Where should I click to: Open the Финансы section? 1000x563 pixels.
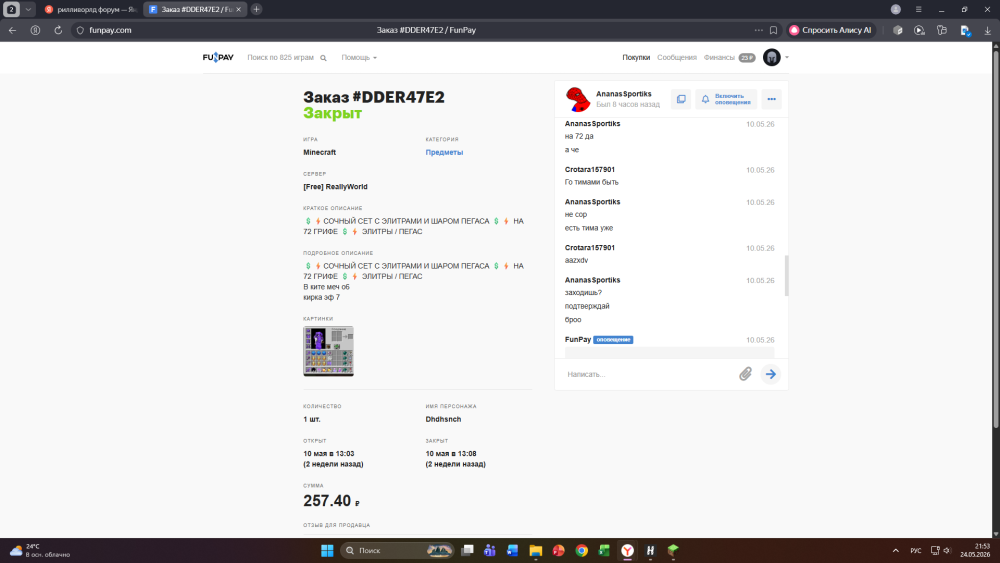pyautogui.click(x=719, y=57)
